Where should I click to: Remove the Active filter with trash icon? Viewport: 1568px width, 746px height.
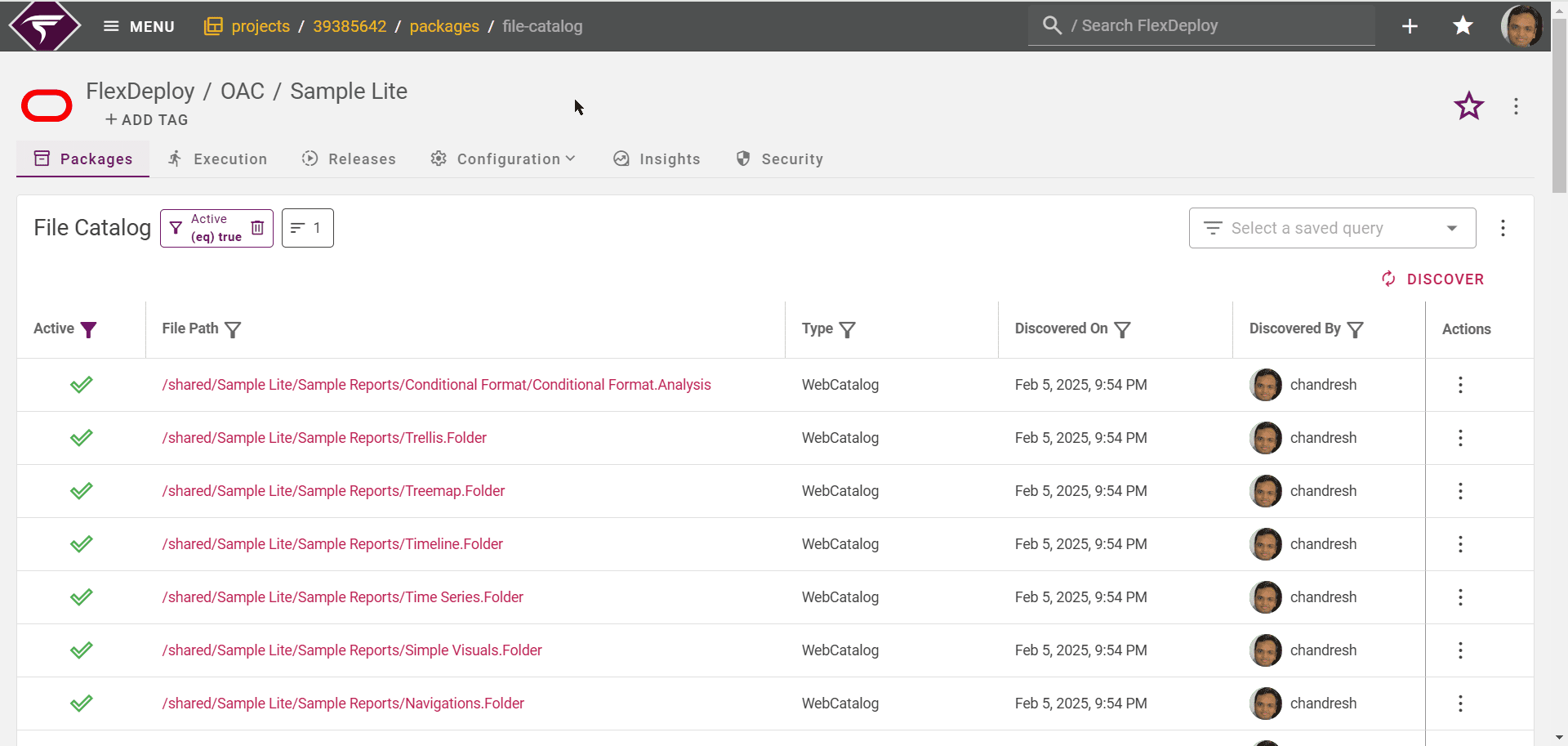click(257, 228)
